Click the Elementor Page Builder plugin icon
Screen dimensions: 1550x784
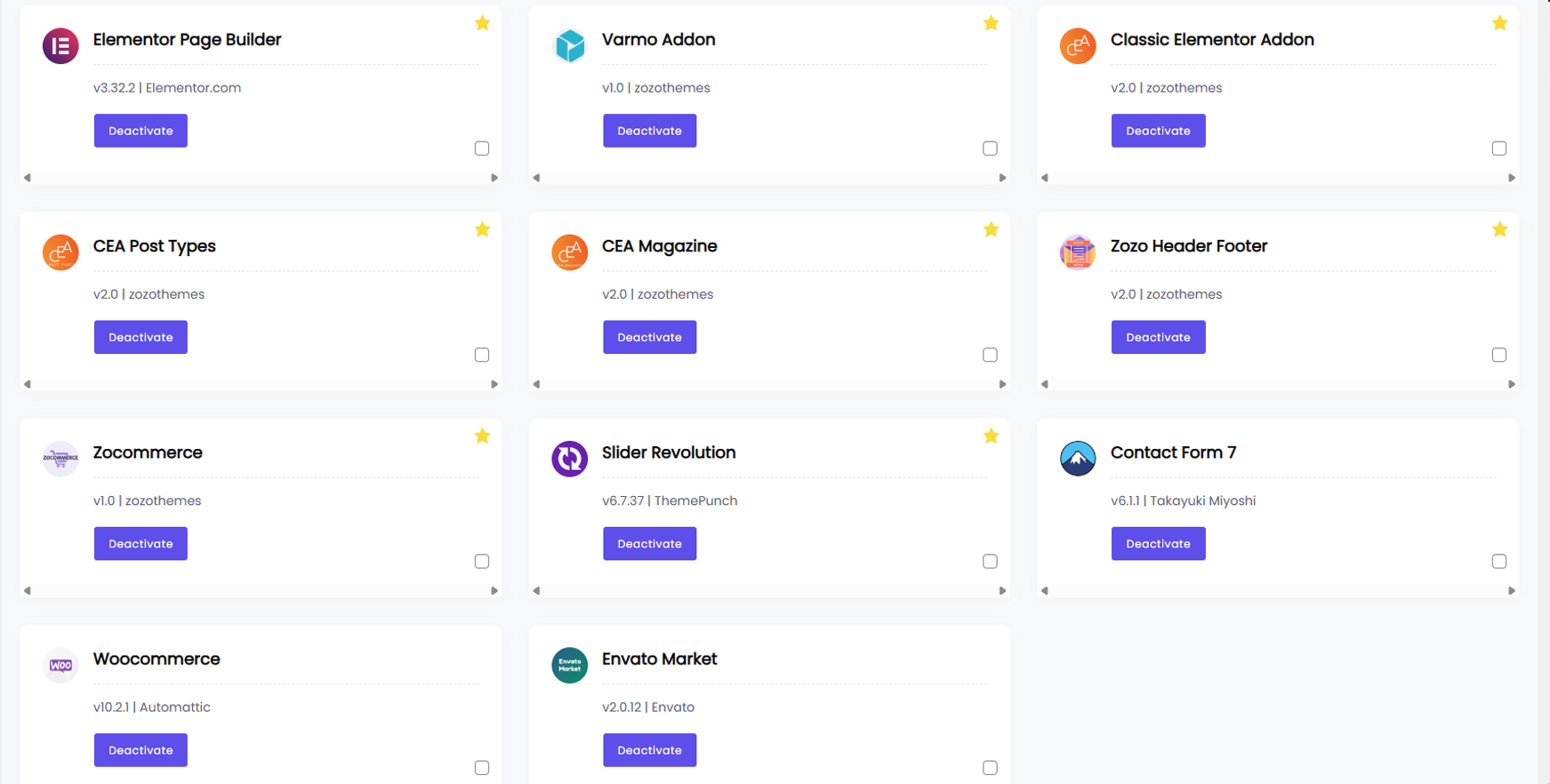pos(60,46)
